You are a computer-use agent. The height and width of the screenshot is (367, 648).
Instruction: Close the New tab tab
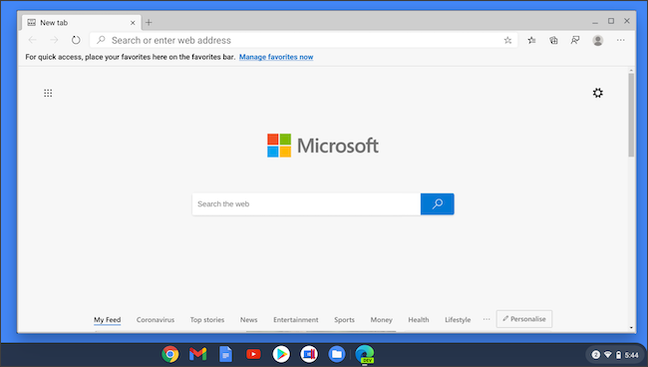133,23
